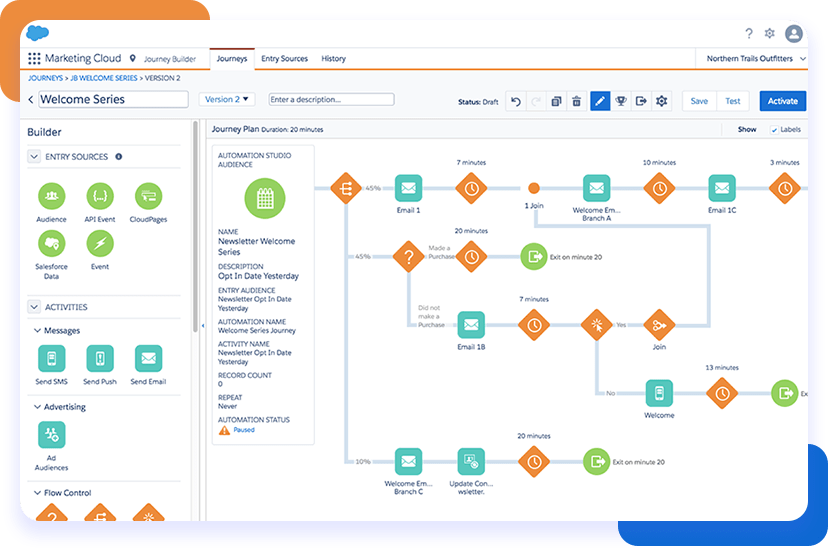Click the Test button
The height and width of the screenshot is (552, 828).
point(733,101)
